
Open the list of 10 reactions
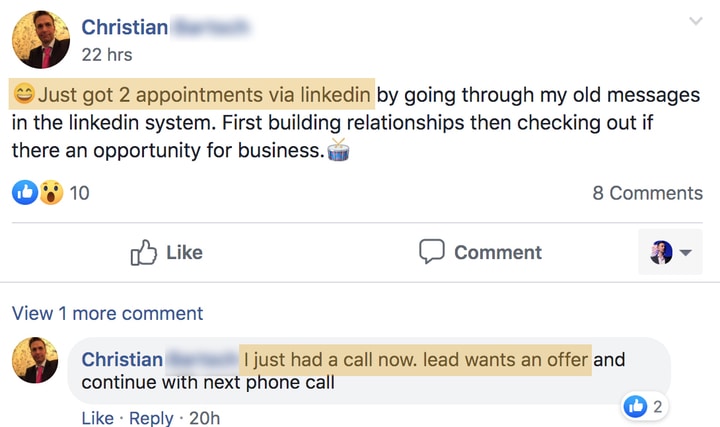point(79,193)
